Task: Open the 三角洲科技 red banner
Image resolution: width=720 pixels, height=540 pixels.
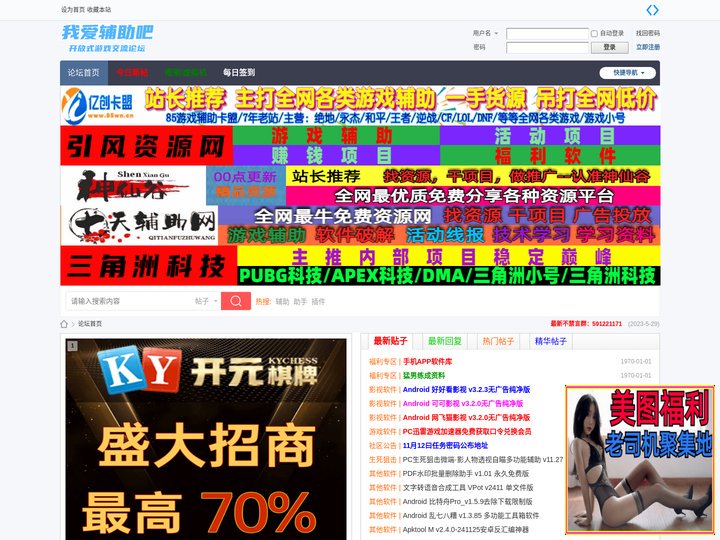Action: click(x=148, y=265)
